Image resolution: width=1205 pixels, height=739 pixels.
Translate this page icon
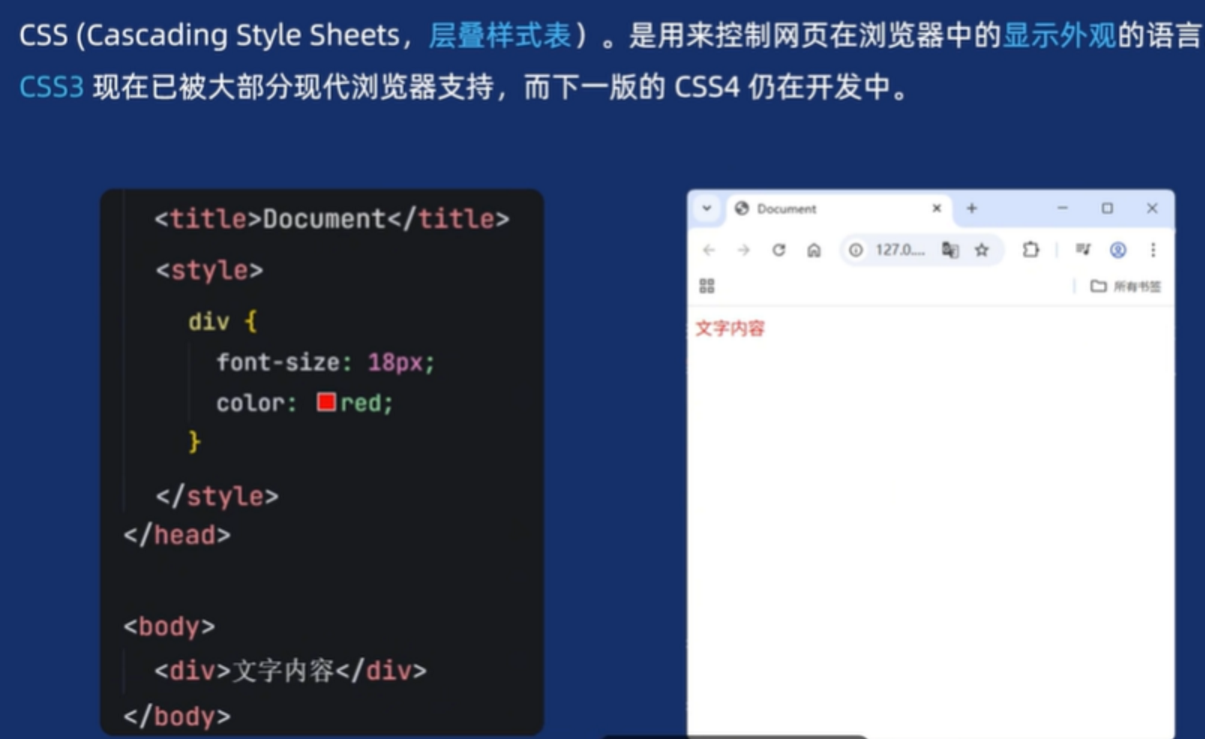[949, 250]
